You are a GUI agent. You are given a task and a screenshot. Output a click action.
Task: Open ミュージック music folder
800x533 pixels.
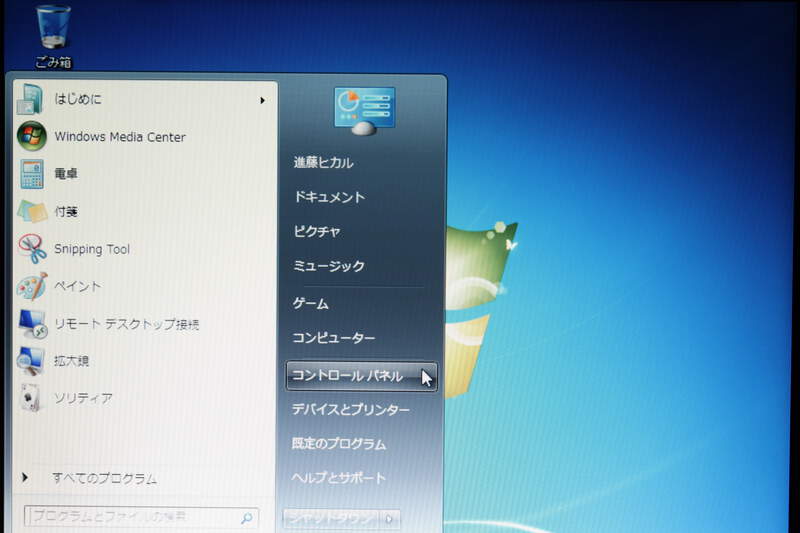tap(329, 266)
